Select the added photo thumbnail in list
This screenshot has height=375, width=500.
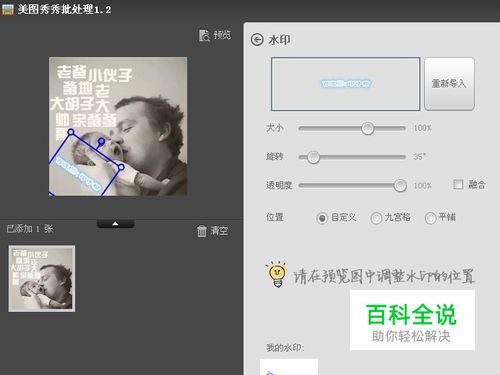point(42,279)
